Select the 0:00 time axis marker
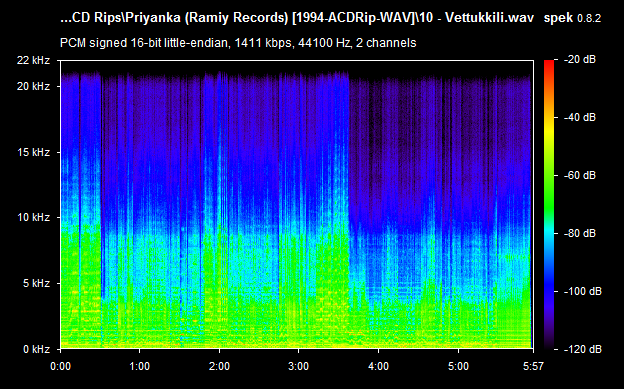Viewport: 624px width, 389px height. click(x=60, y=366)
